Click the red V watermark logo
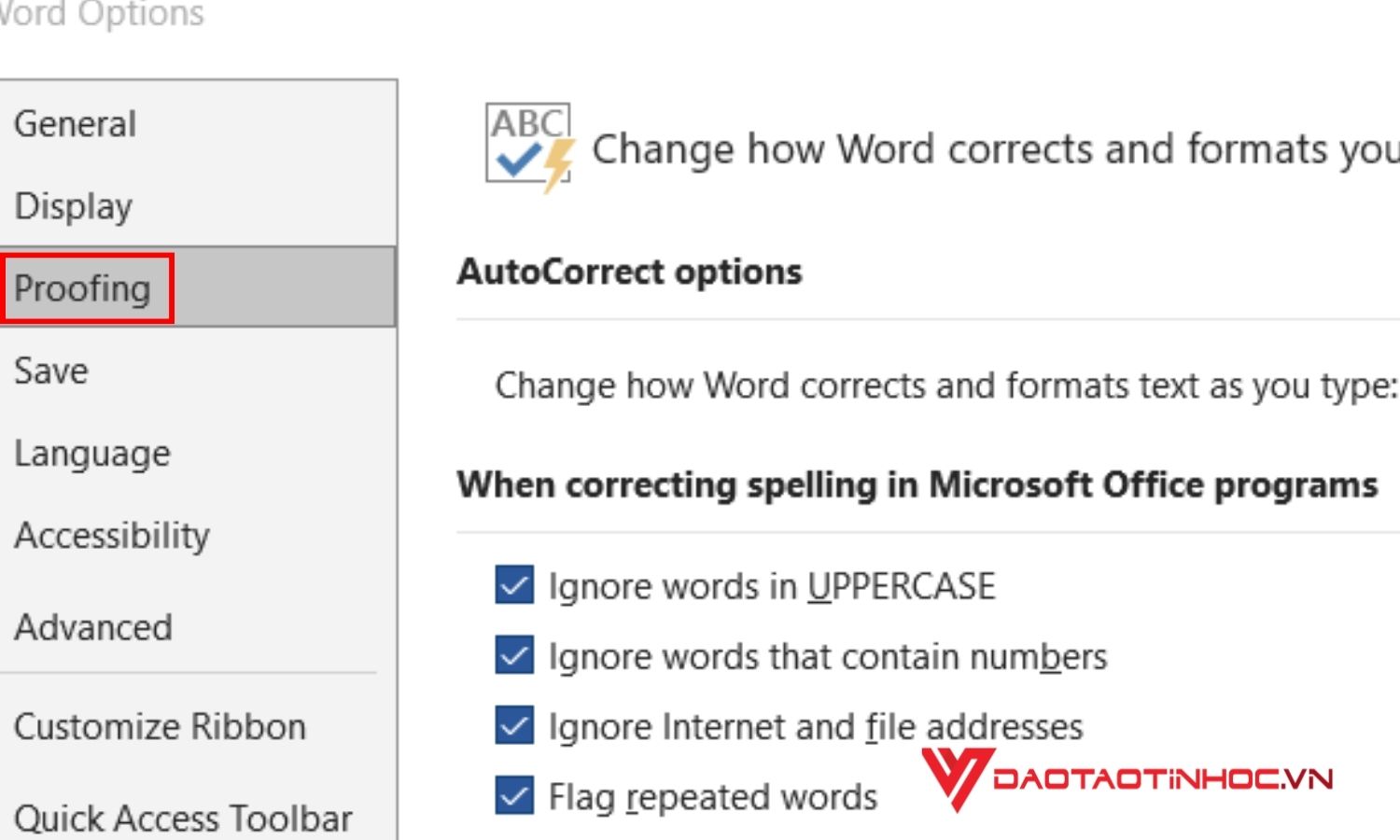 954,777
